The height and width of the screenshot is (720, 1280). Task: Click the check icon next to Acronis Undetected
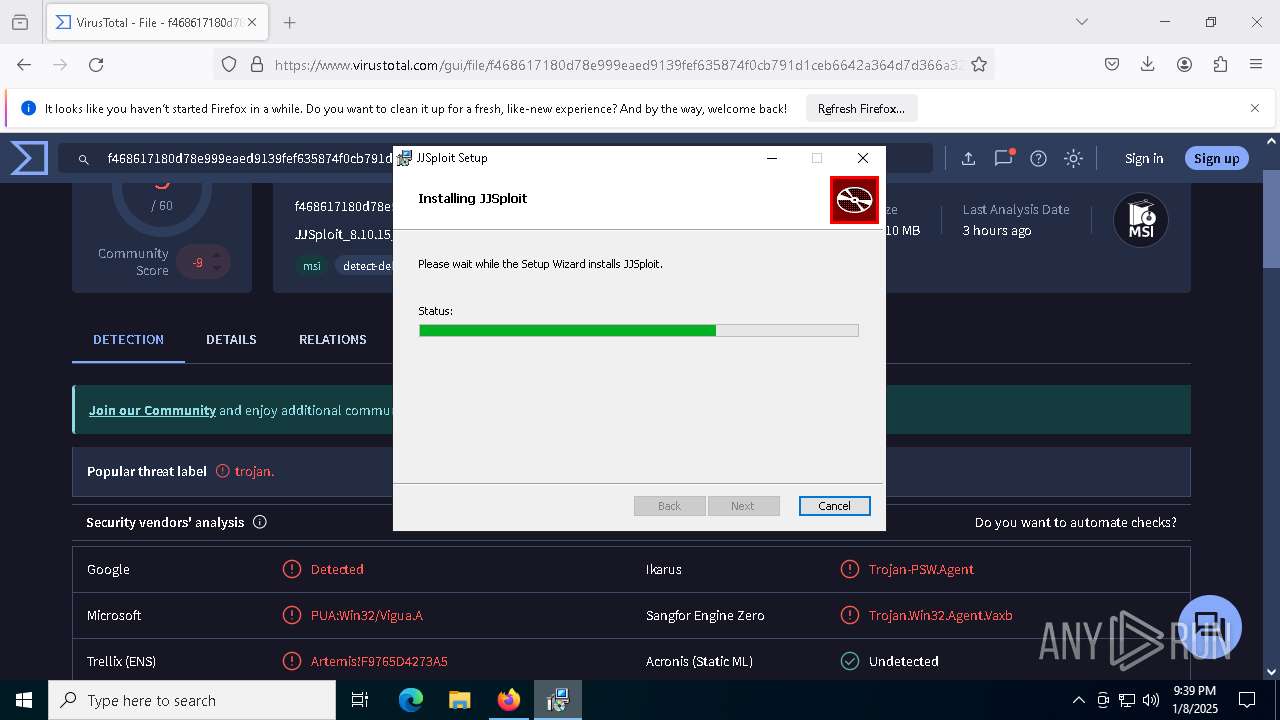(x=850, y=661)
